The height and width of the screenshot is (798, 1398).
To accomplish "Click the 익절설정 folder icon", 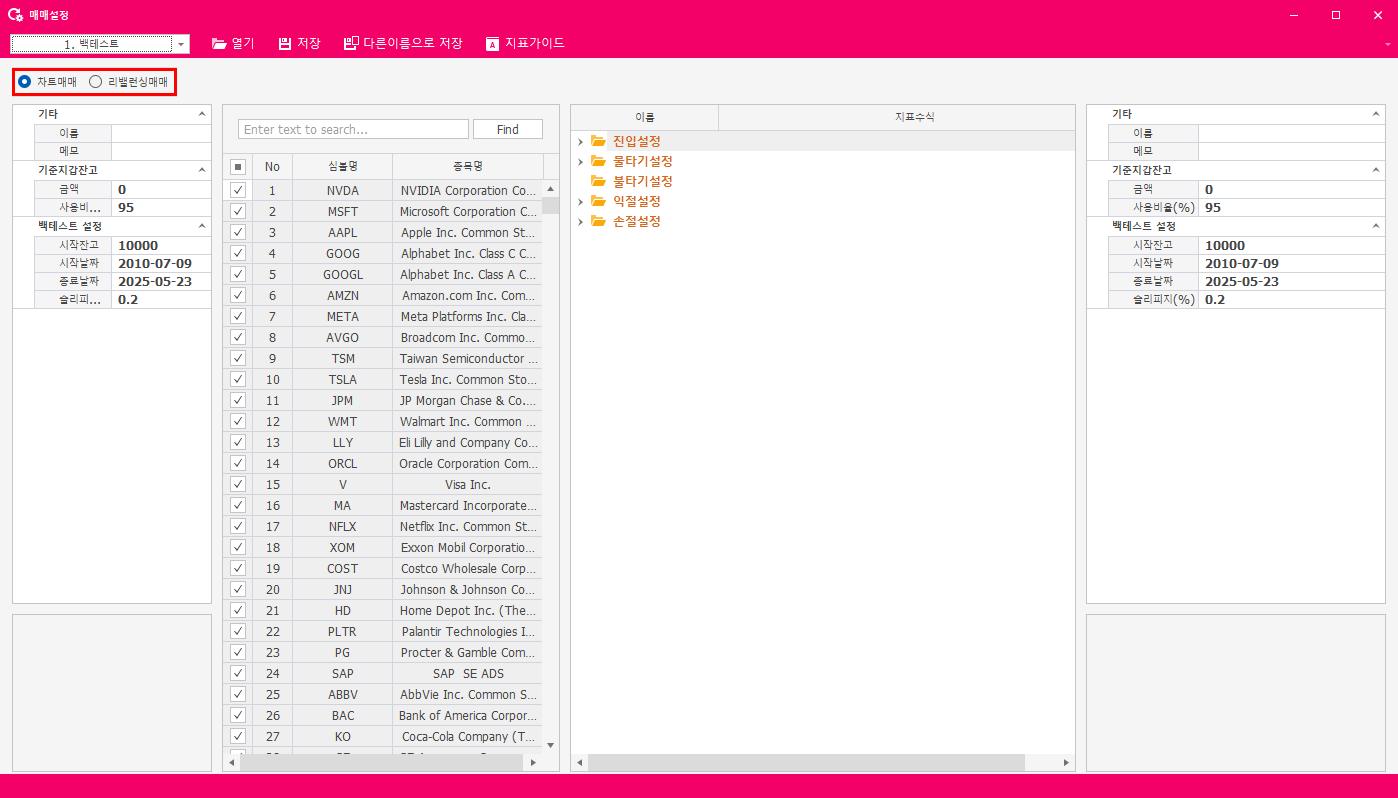I will point(599,201).
